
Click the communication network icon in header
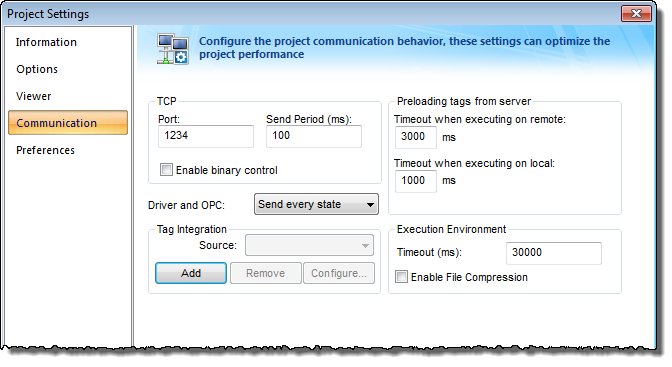click(172, 49)
